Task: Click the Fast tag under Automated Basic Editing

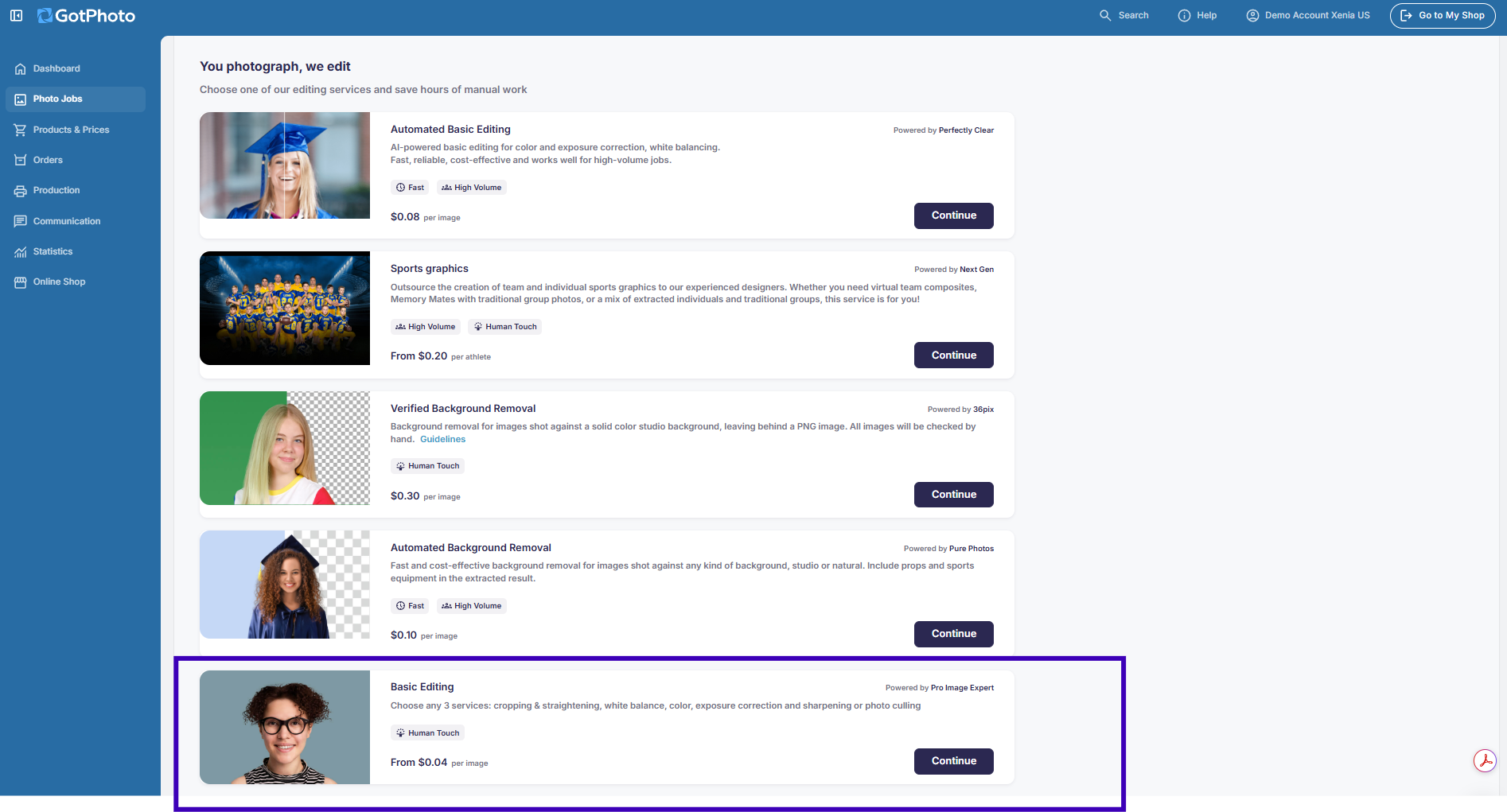Action: tap(411, 188)
